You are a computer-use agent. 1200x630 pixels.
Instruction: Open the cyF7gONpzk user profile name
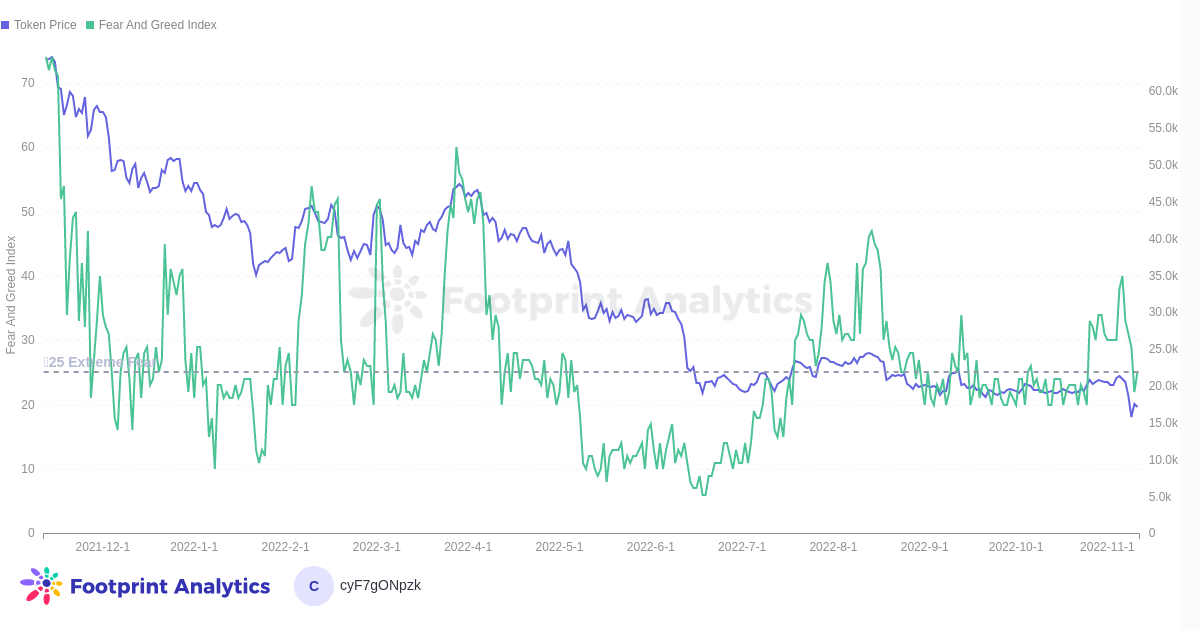tap(380, 585)
